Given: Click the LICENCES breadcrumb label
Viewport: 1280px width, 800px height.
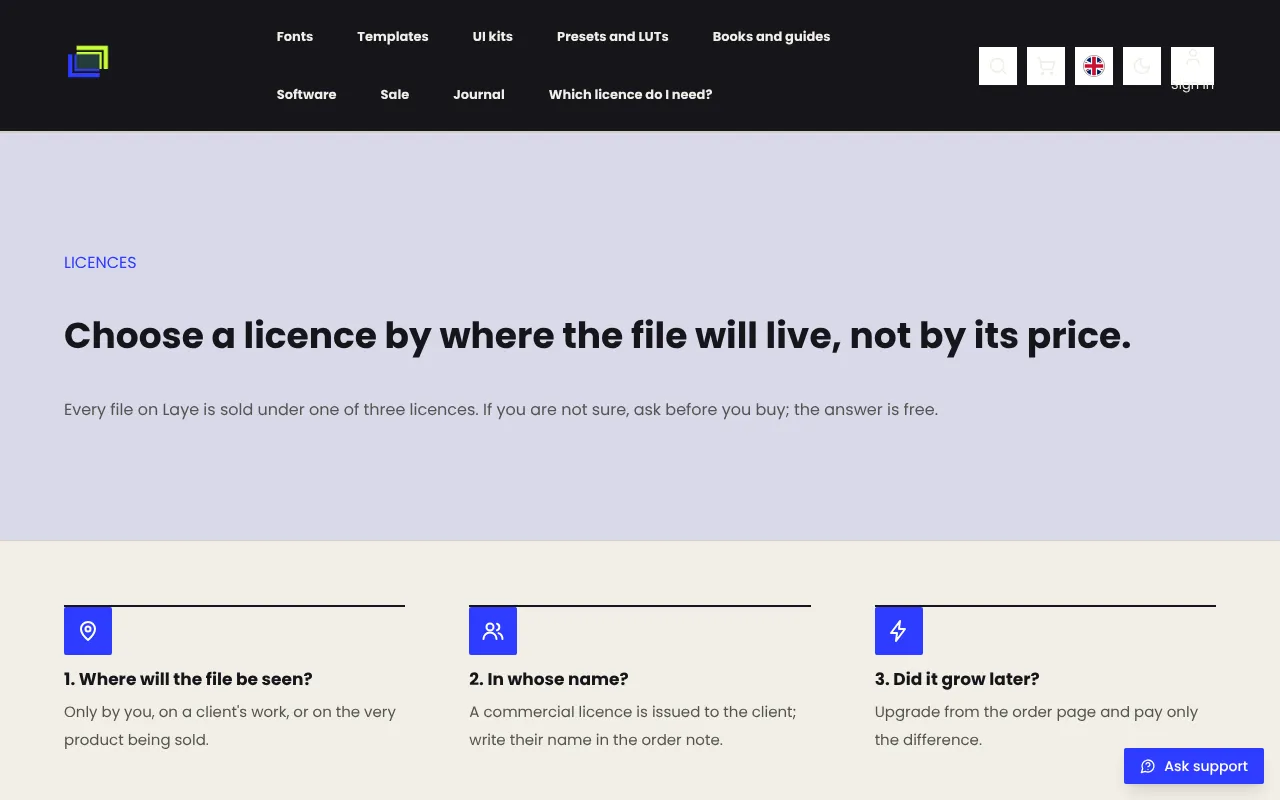Looking at the screenshot, I should [100, 262].
